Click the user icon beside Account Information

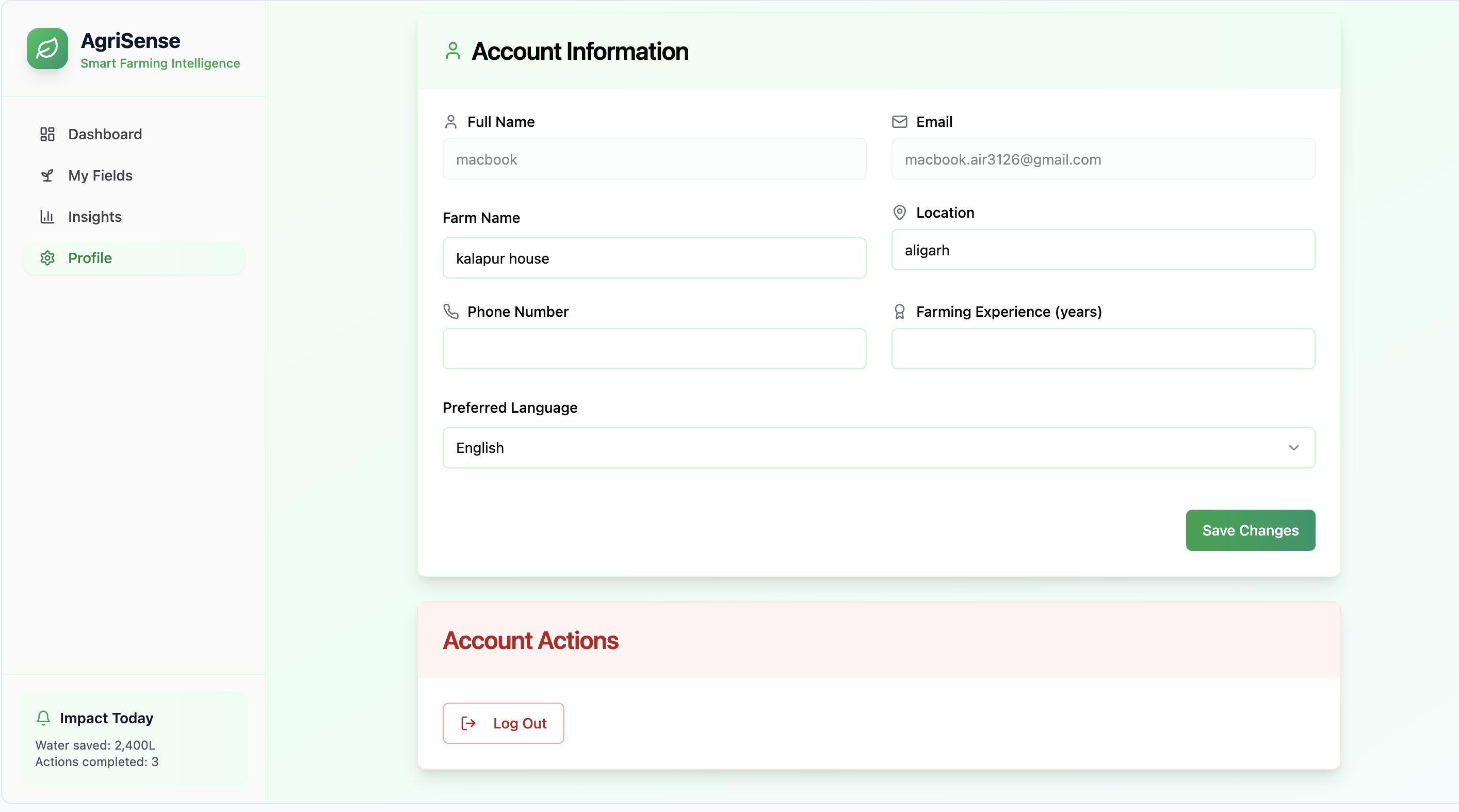click(x=452, y=51)
